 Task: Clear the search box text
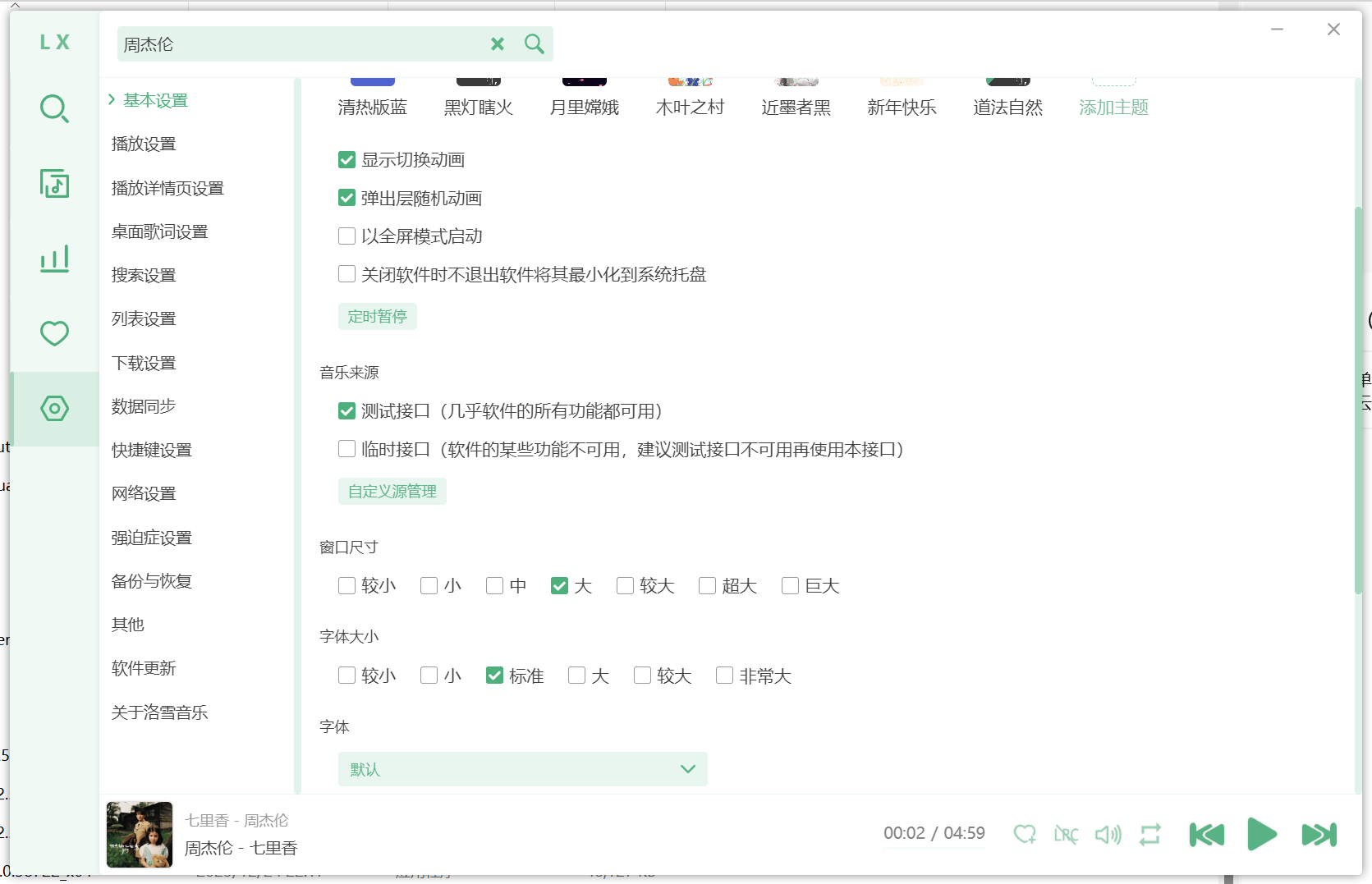point(498,44)
